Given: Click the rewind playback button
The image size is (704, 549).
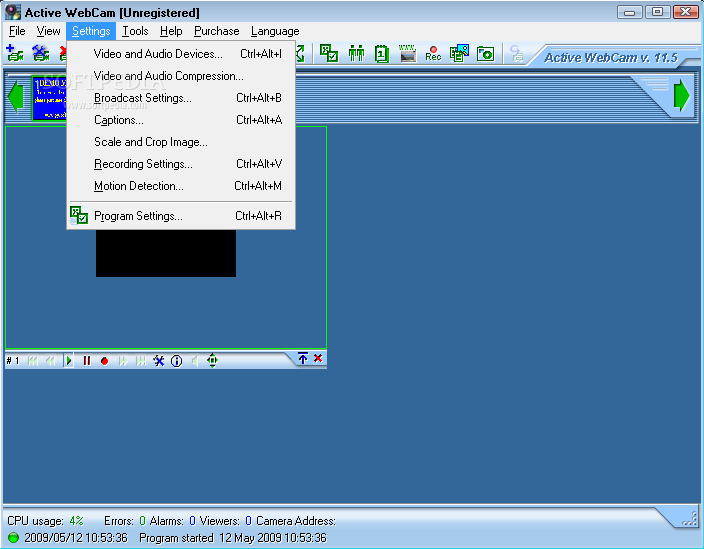Looking at the screenshot, I should pos(50,360).
